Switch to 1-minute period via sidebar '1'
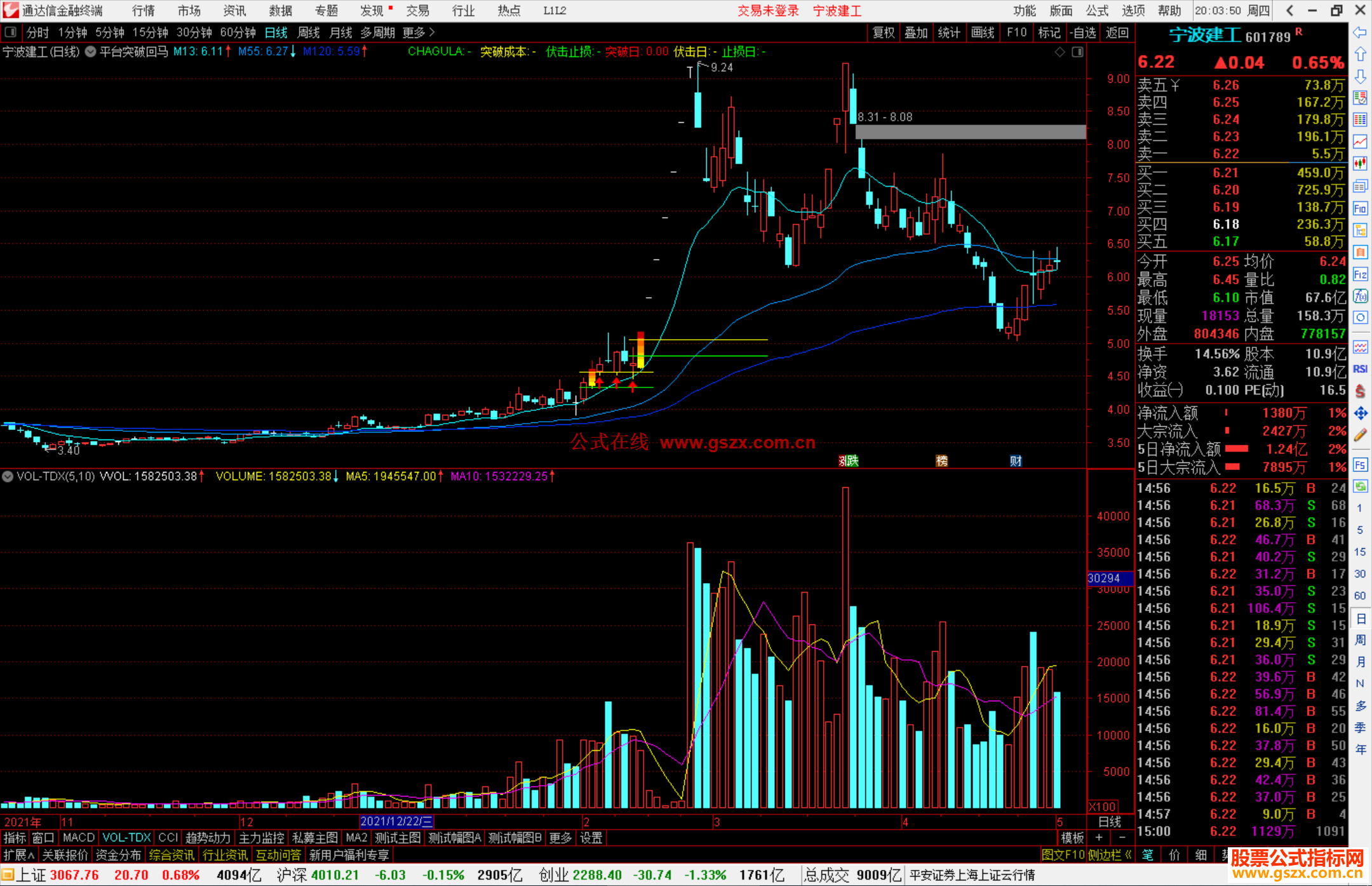Screen dimensions: 1372x886 pos(1359,508)
